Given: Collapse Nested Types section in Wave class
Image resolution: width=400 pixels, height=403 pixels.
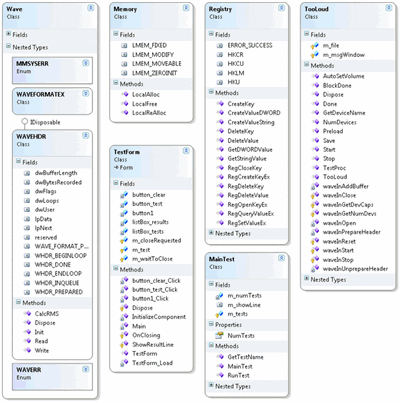Looking at the screenshot, I should coord(8,46).
